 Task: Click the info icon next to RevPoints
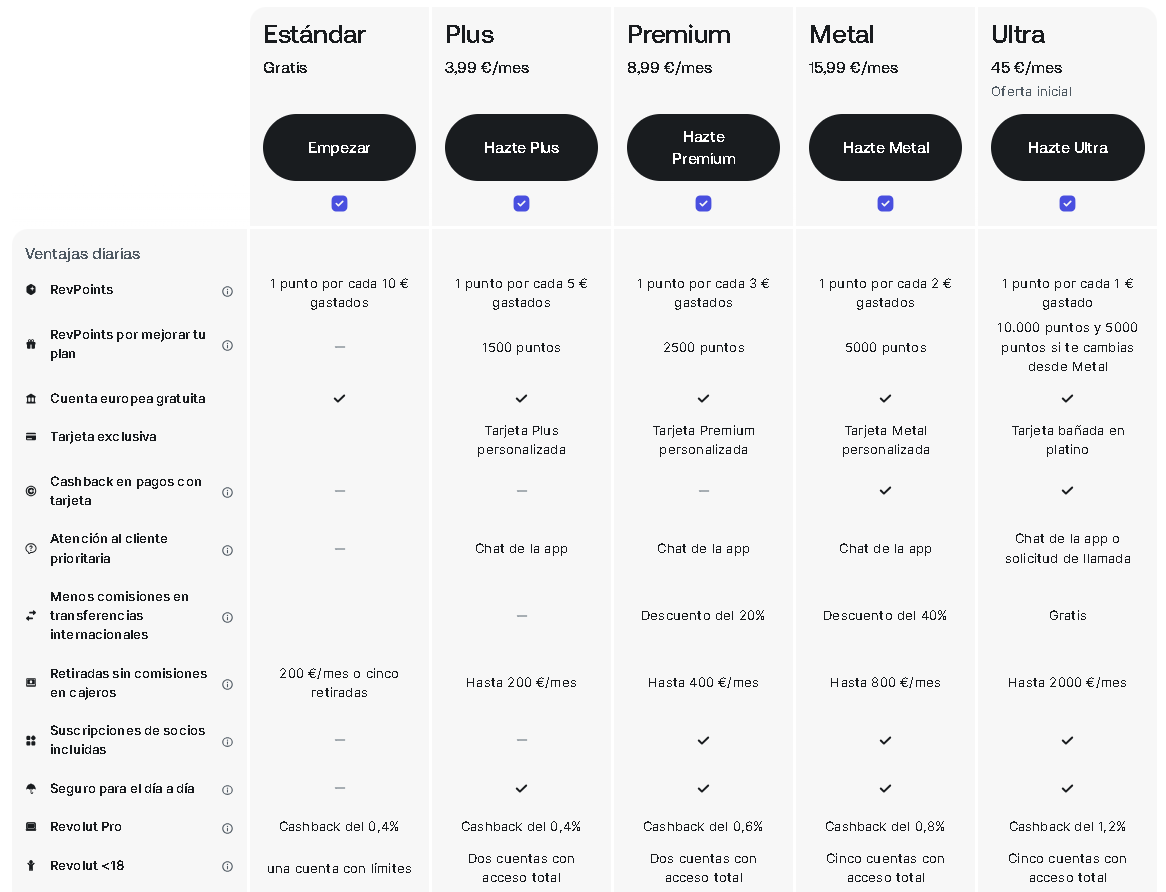click(x=227, y=292)
